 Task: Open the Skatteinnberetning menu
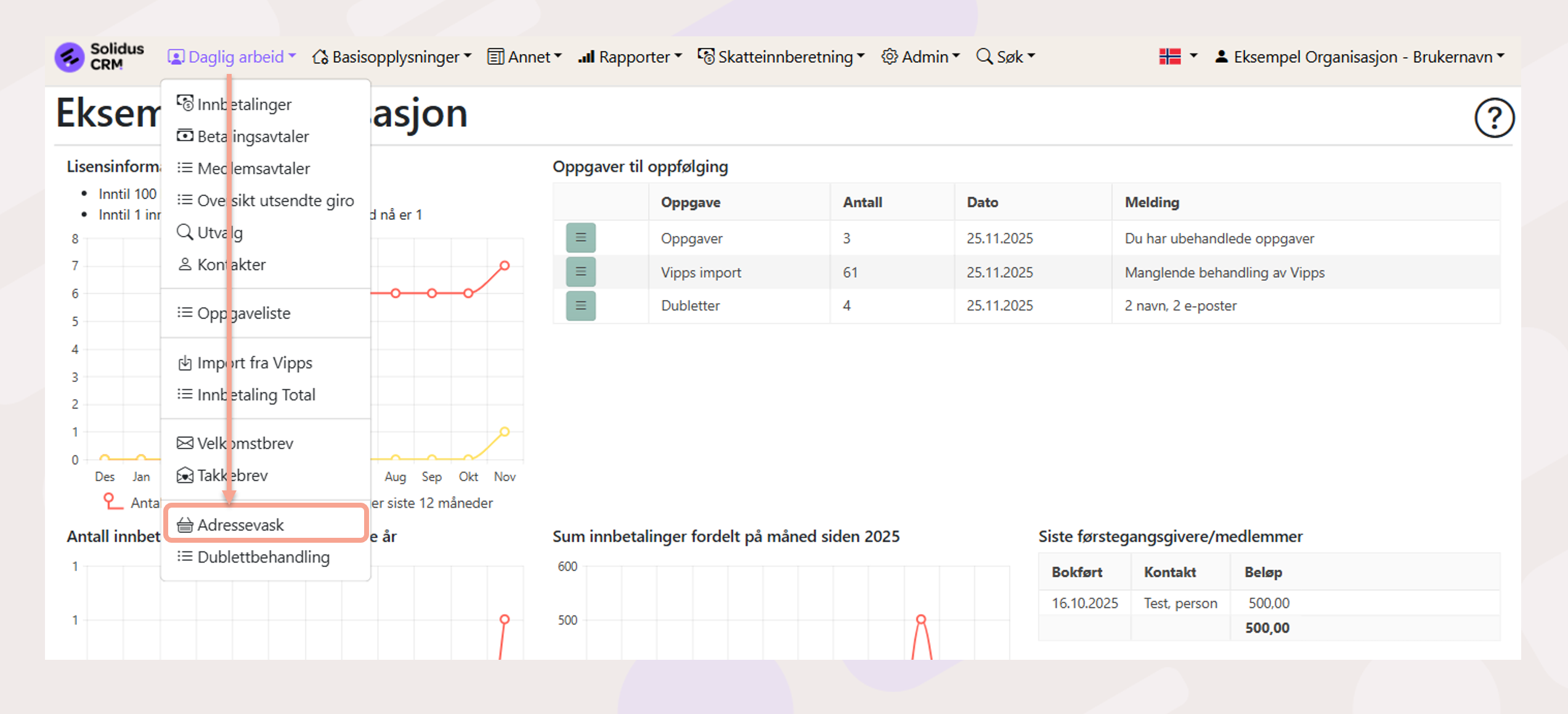[781, 57]
